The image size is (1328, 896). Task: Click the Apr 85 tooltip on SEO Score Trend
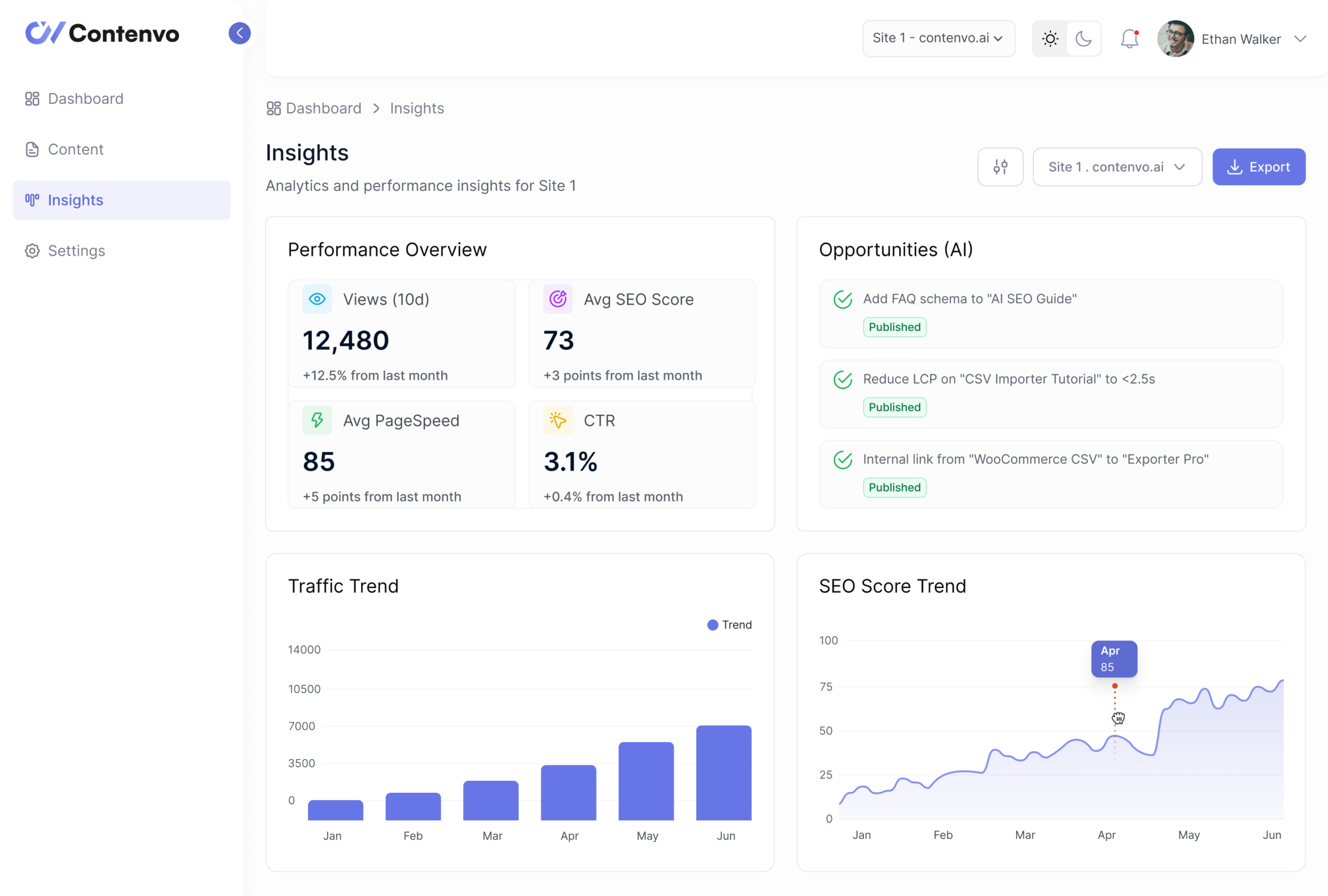click(1114, 659)
